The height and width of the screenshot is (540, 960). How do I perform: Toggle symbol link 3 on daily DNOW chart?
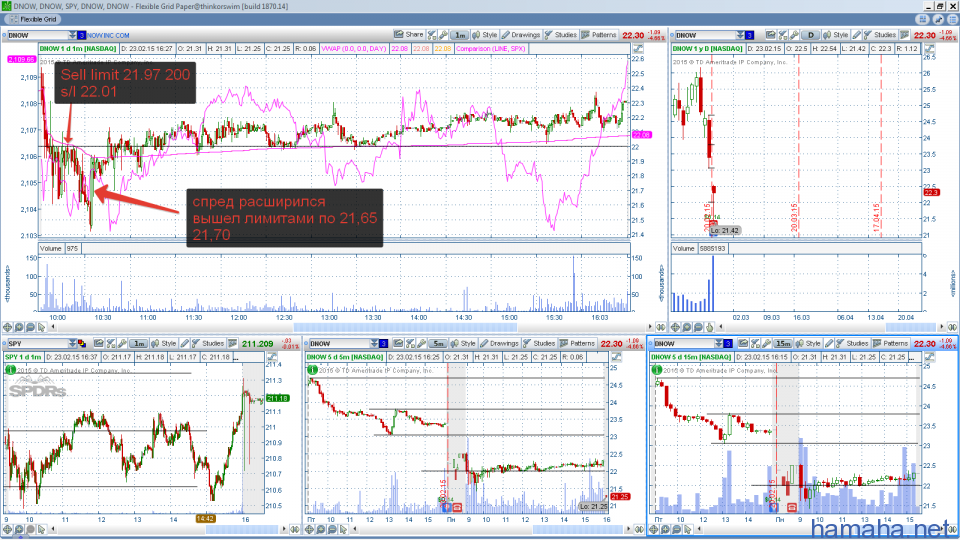(x=749, y=35)
